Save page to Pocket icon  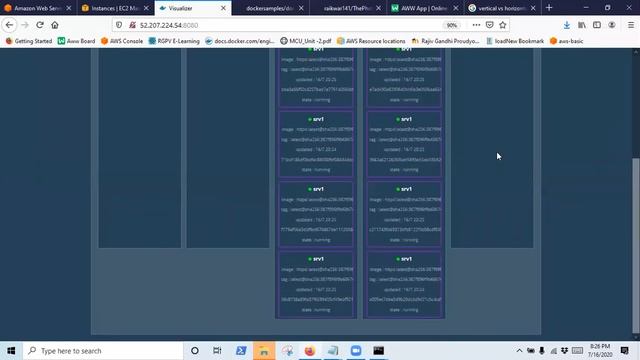489,25
